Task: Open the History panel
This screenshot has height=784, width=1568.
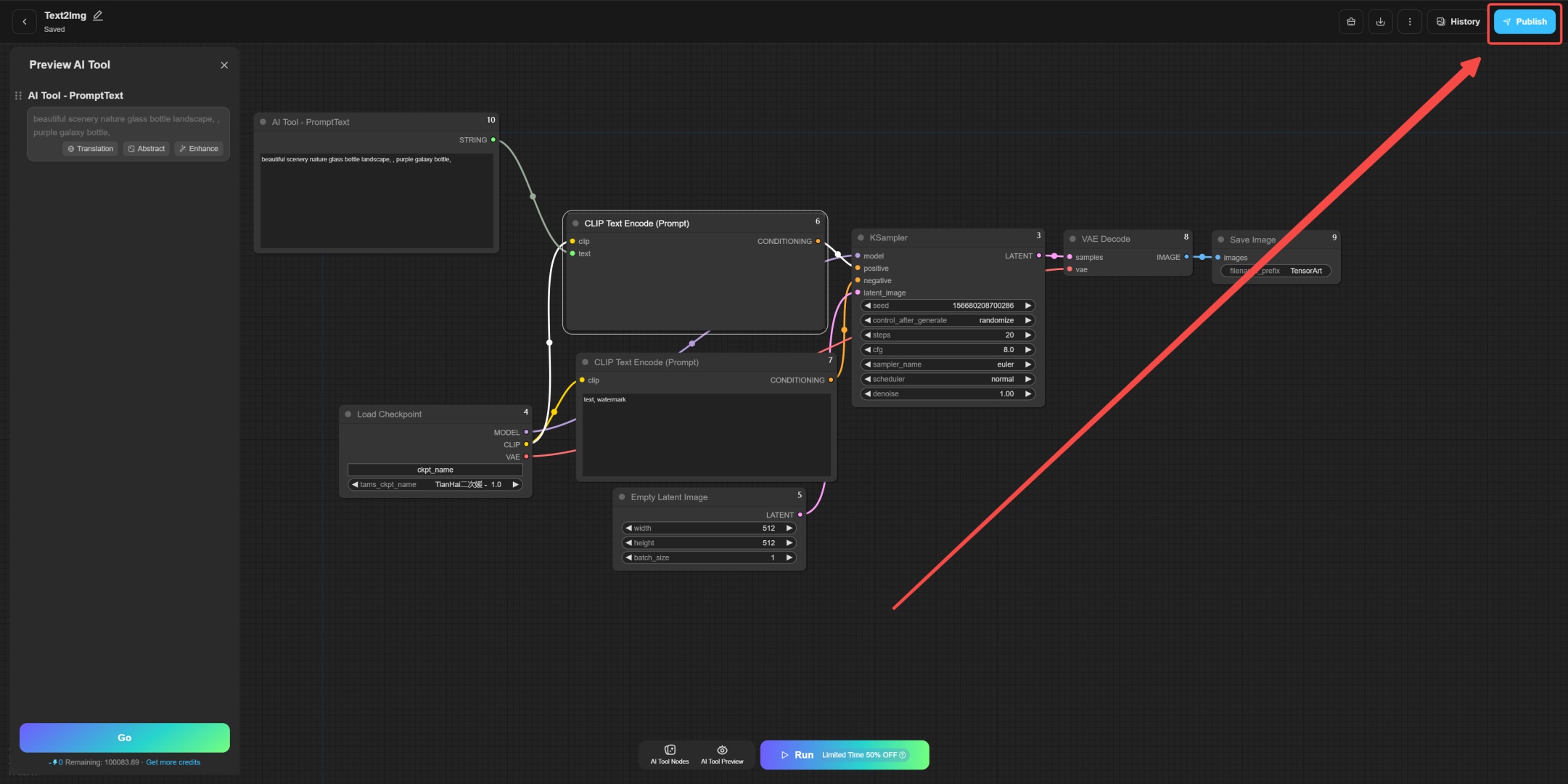Action: (x=1458, y=22)
